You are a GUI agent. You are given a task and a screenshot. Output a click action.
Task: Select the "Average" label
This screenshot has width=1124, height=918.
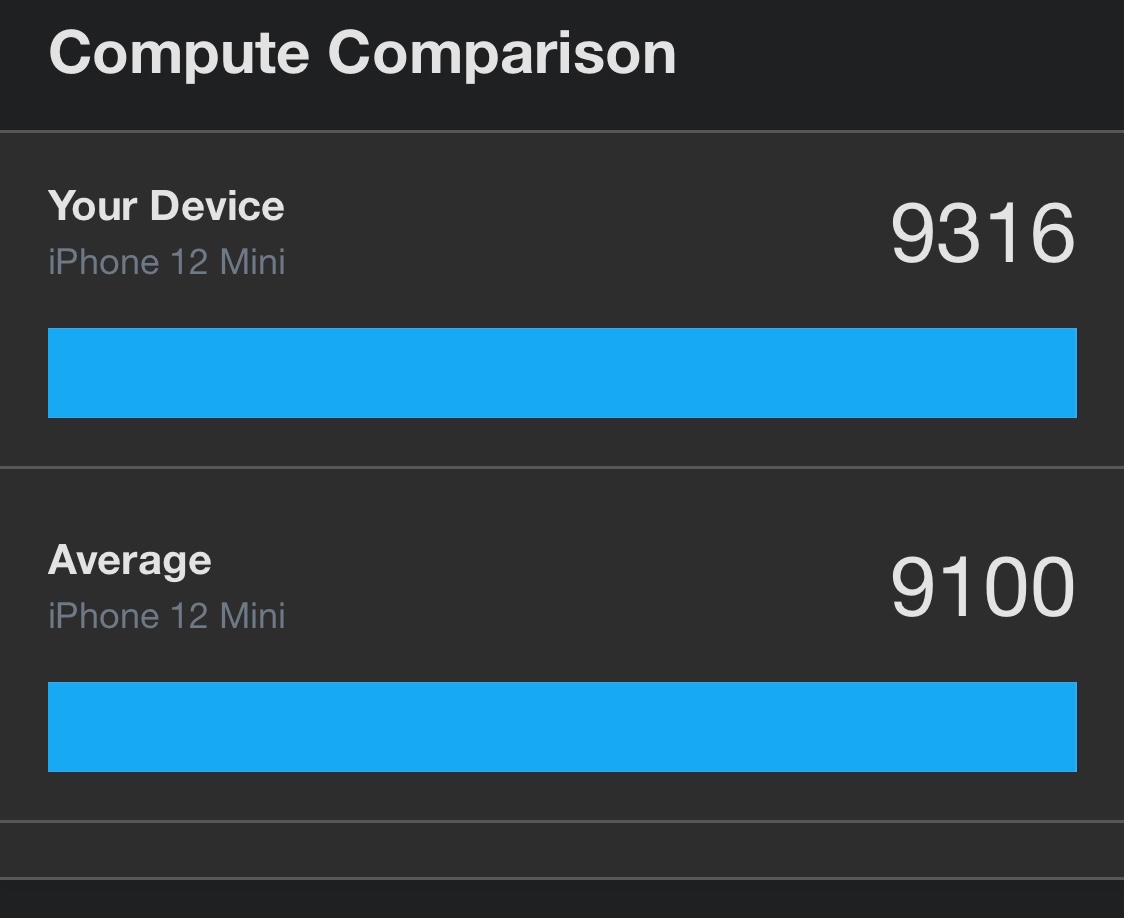point(130,560)
